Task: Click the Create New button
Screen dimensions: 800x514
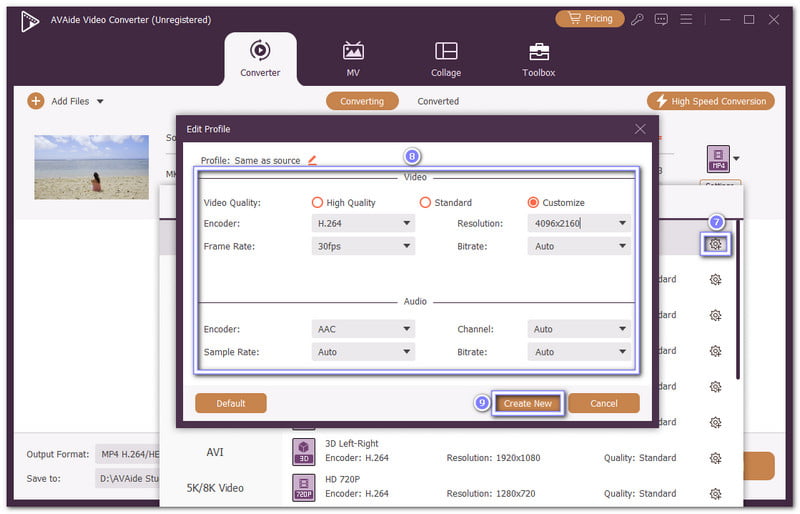Action: [x=528, y=403]
